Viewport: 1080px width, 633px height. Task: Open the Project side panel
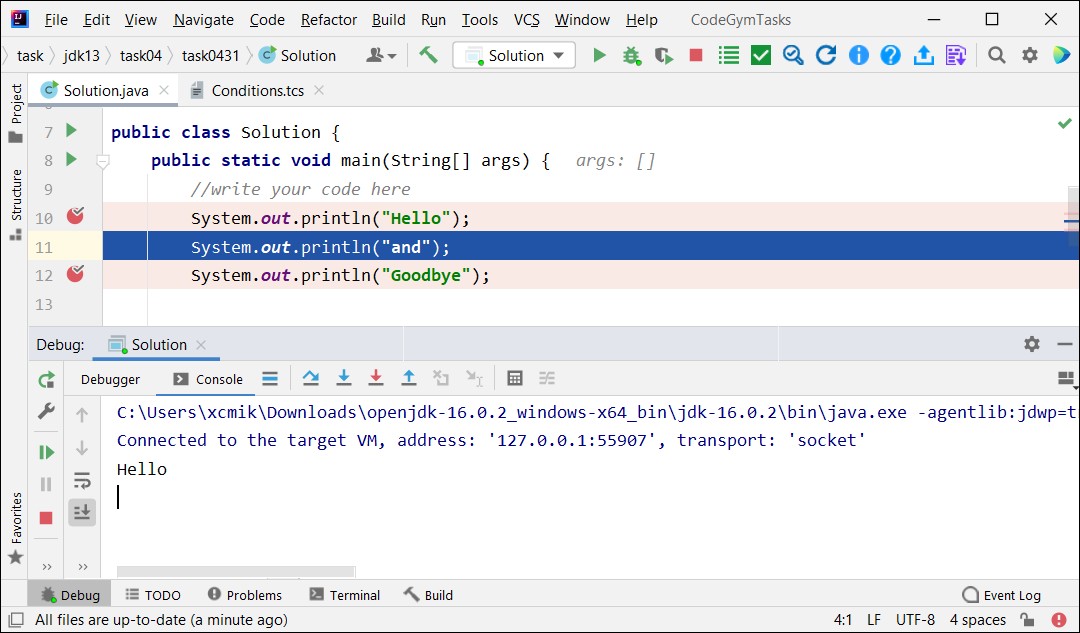15,112
